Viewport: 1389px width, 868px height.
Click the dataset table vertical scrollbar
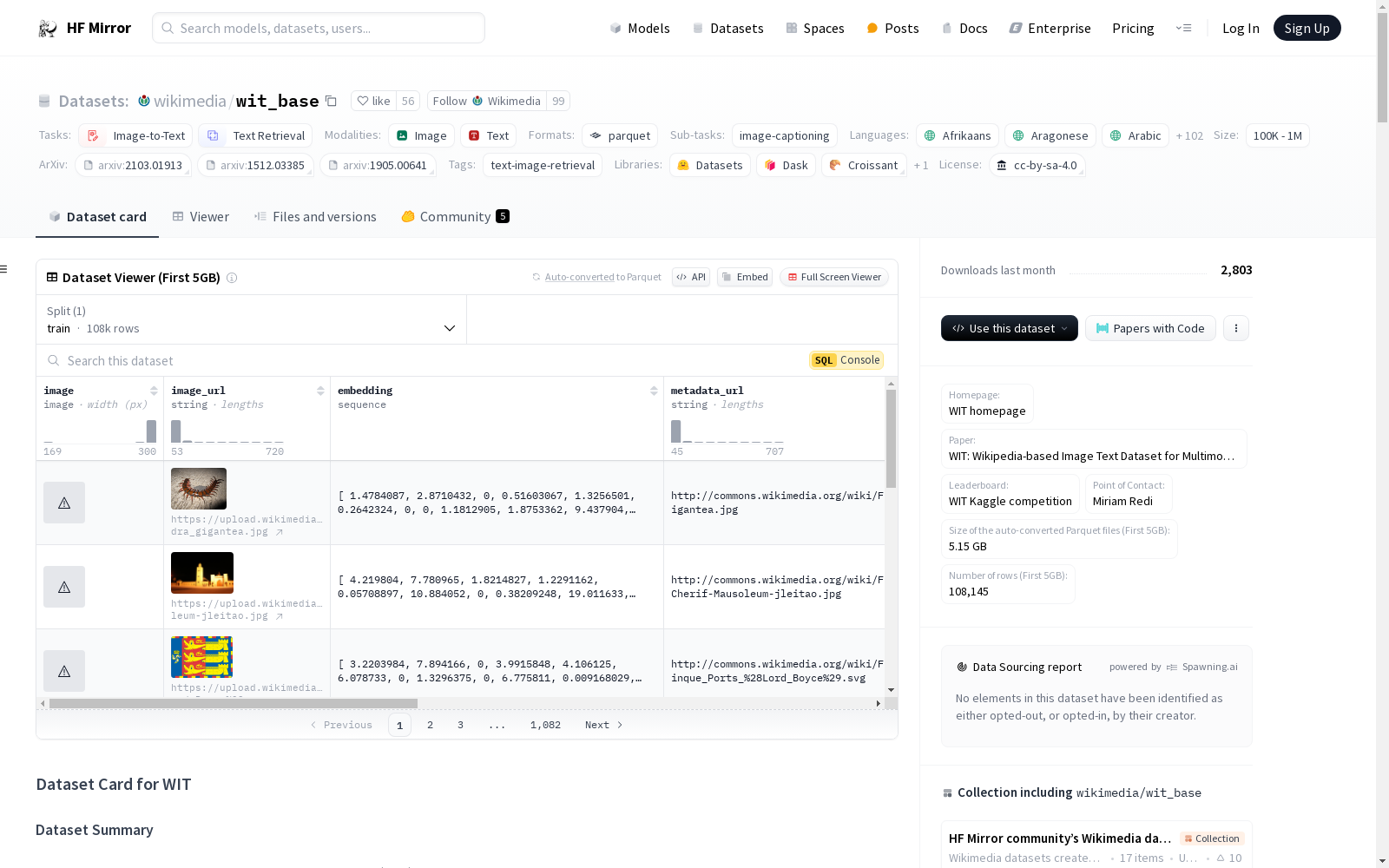click(891, 438)
